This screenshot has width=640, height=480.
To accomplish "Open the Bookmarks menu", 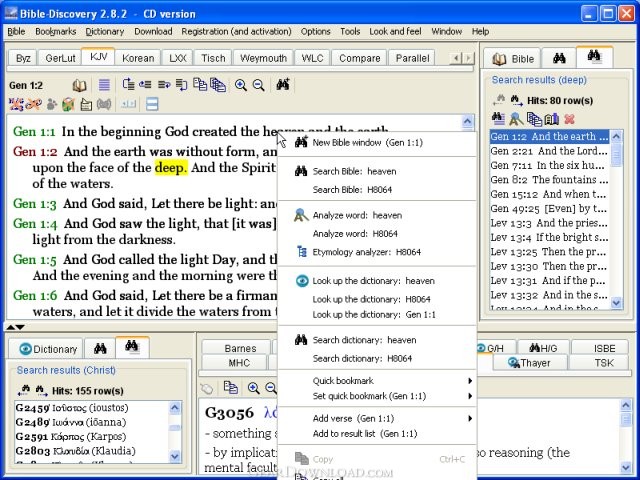I will pos(56,31).
